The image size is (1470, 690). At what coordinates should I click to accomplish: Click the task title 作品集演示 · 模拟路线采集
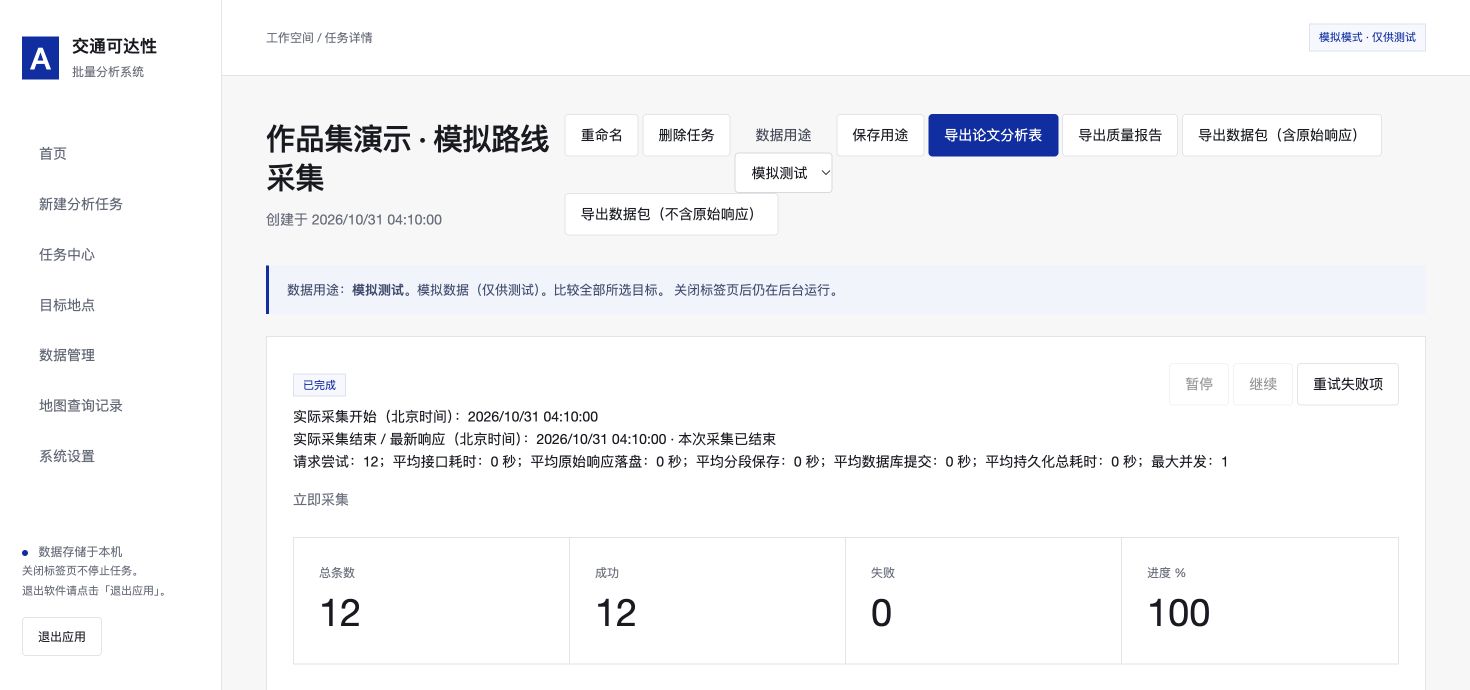pos(408,159)
